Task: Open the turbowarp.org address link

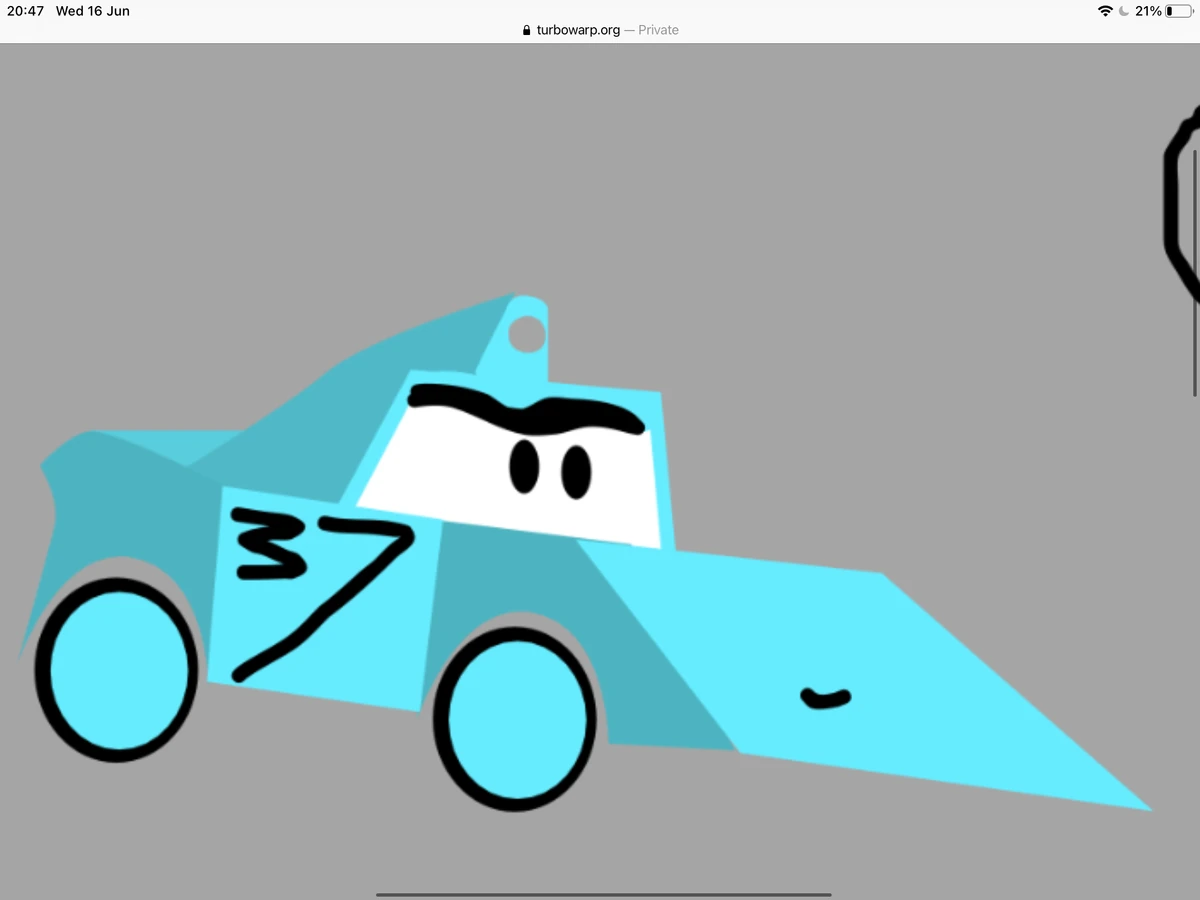Action: 578,30
